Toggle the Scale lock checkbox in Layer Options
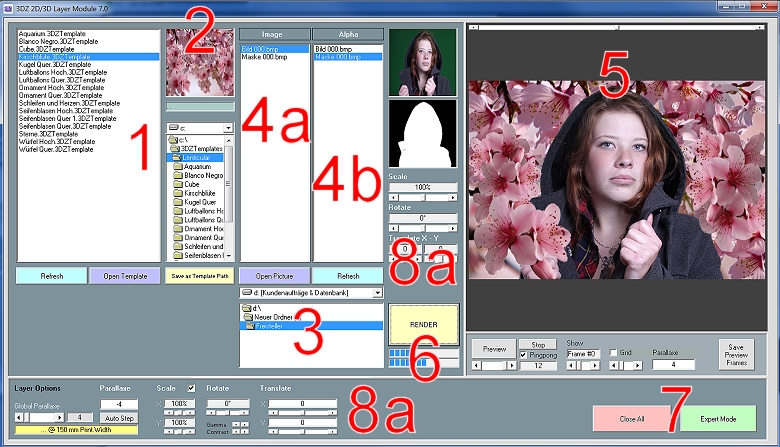 tap(191, 388)
